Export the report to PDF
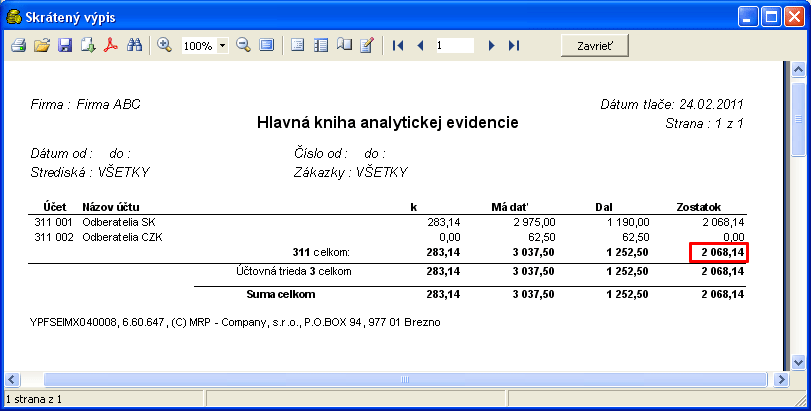This screenshot has width=811, height=411. tap(111, 45)
